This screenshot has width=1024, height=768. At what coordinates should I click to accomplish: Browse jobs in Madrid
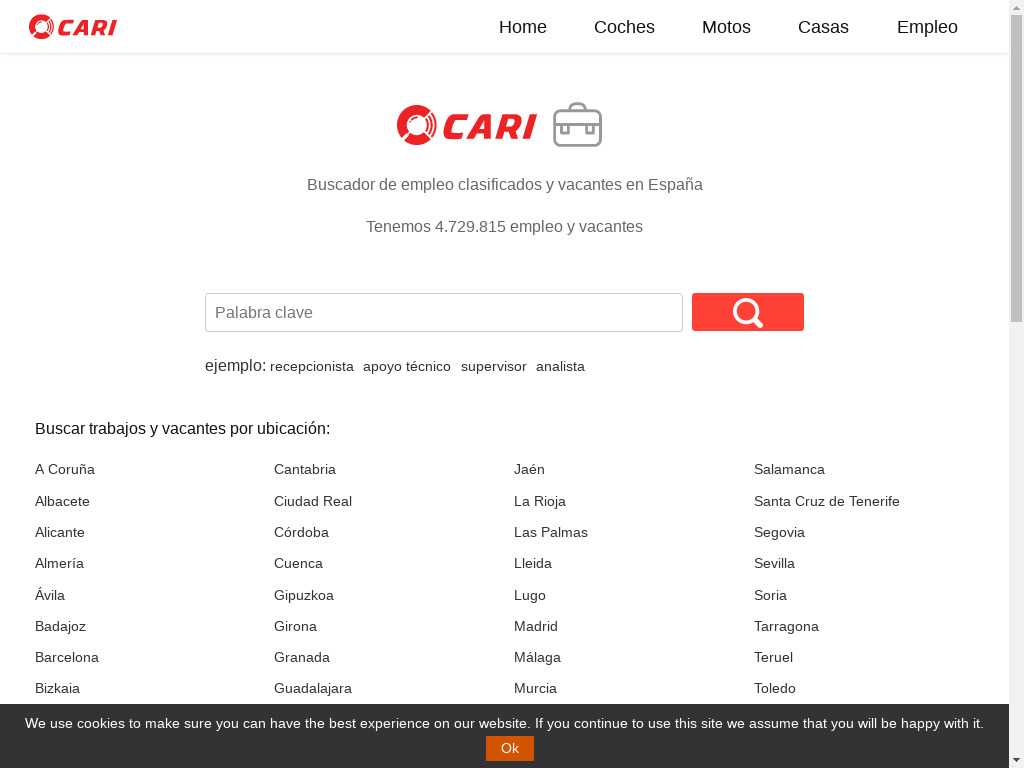(x=536, y=626)
